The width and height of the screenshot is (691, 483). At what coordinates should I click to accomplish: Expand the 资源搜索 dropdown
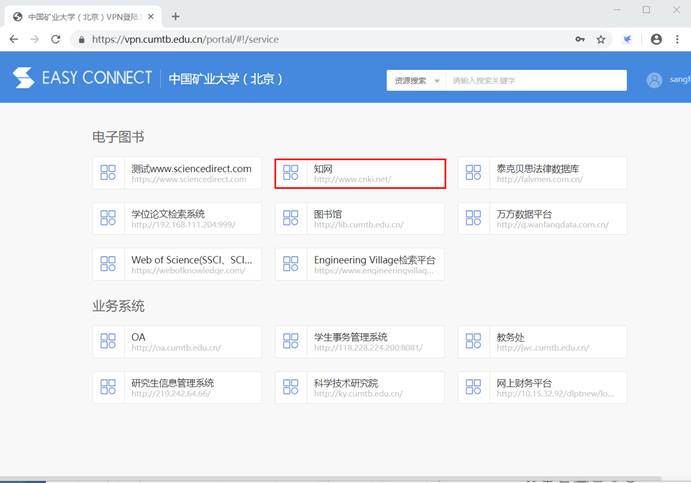[x=416, y=80]
